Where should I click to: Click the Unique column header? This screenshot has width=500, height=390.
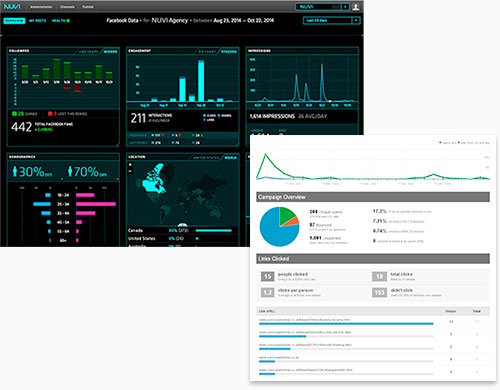pyautogui.click(x=451, y=311)
